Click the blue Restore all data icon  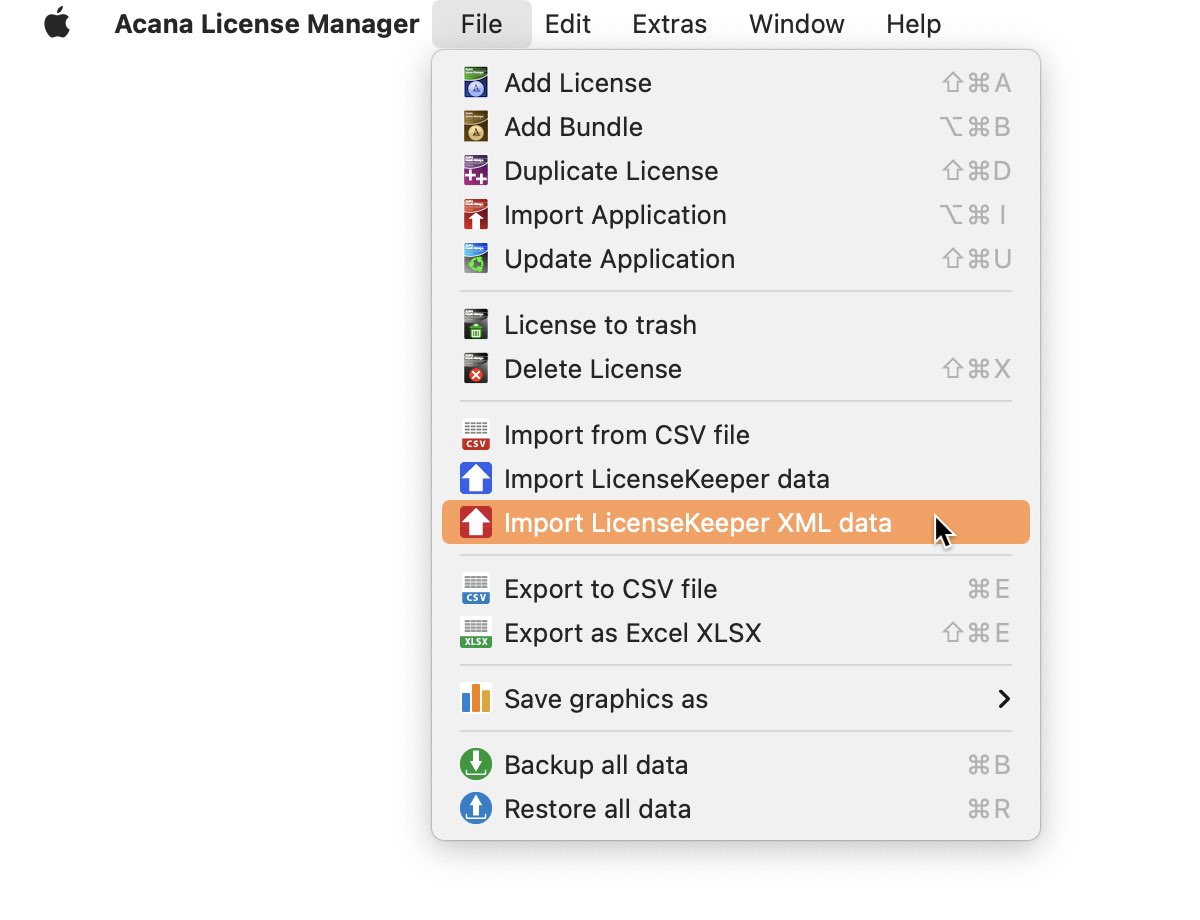476,809
